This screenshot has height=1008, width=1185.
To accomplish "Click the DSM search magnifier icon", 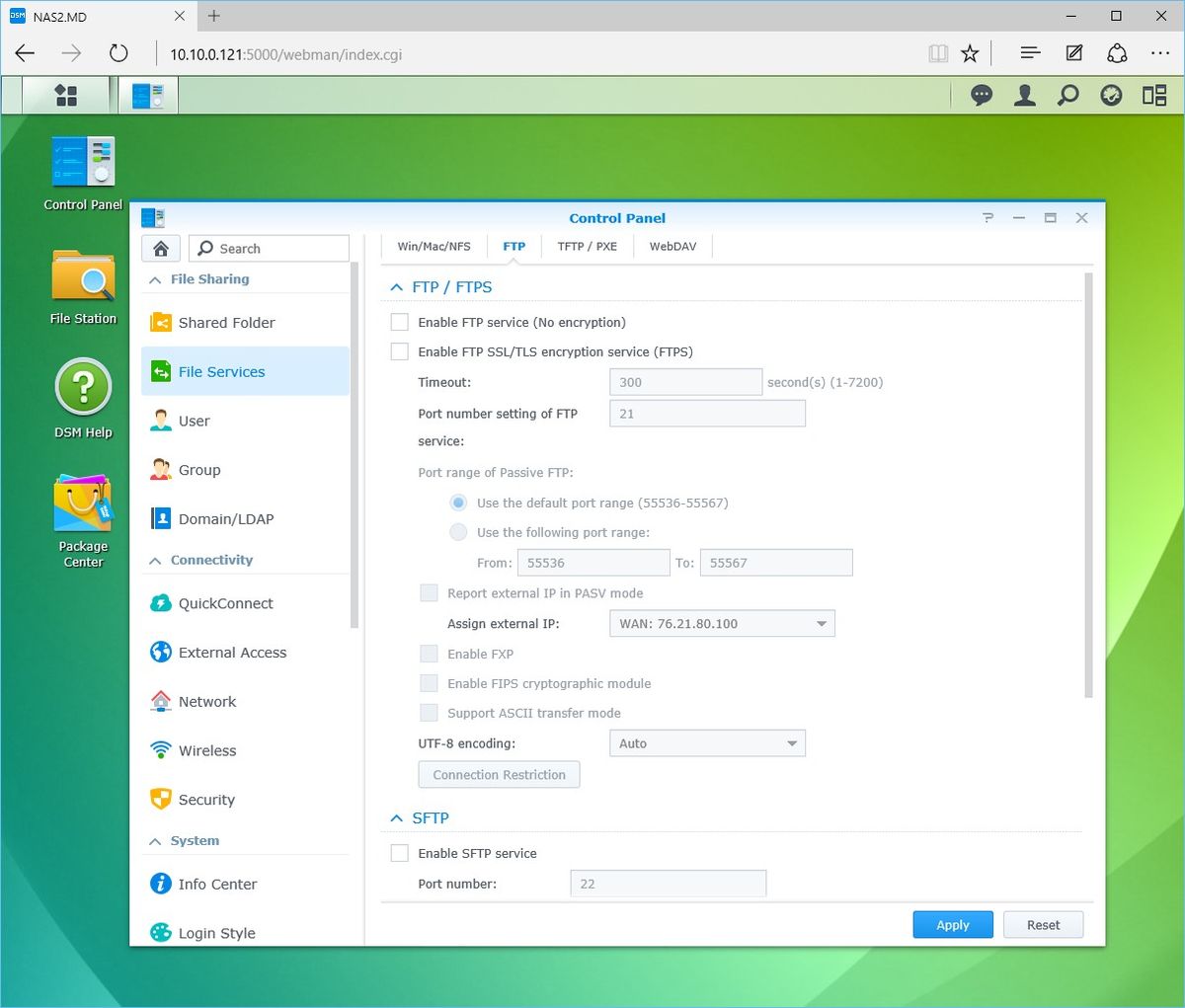I will coord(1068,95).
